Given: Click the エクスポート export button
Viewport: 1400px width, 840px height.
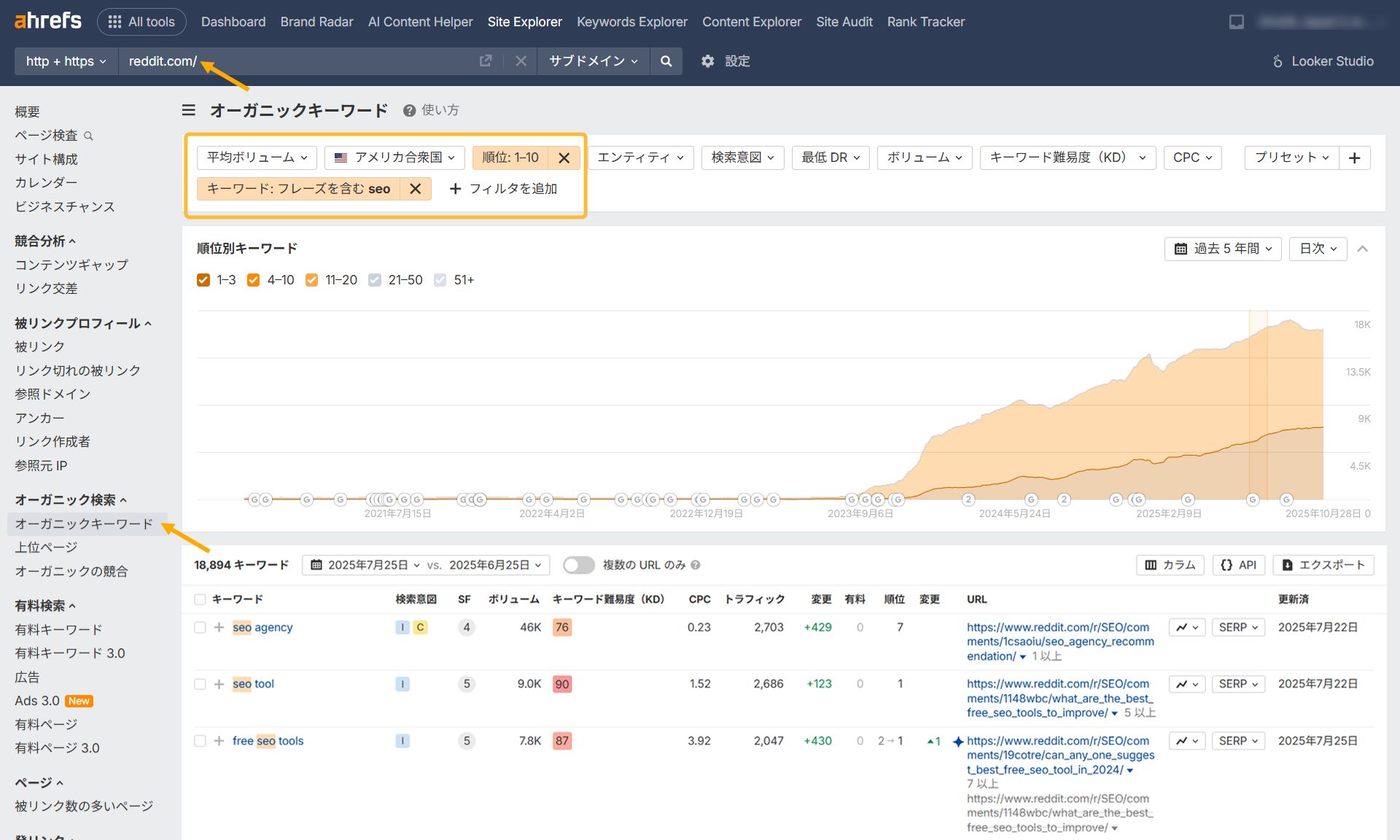Looking at the screenshot, I should (1323, 565).
